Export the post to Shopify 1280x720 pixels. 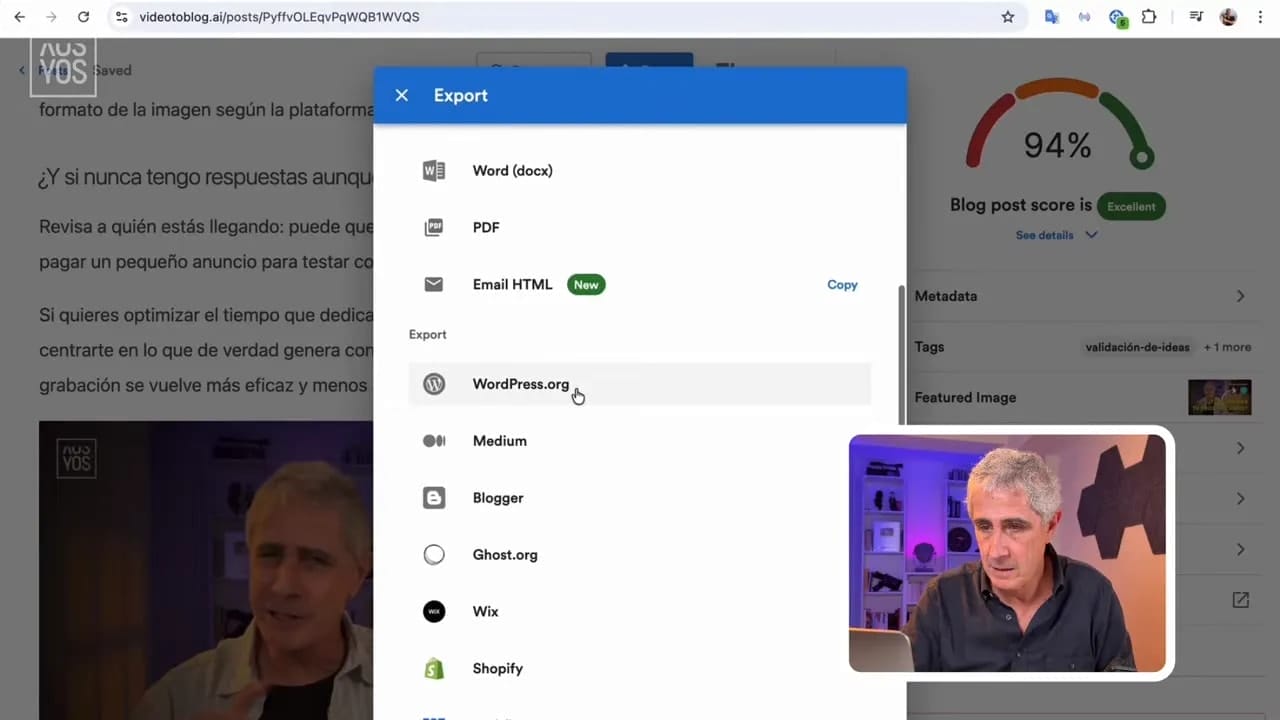640,669
